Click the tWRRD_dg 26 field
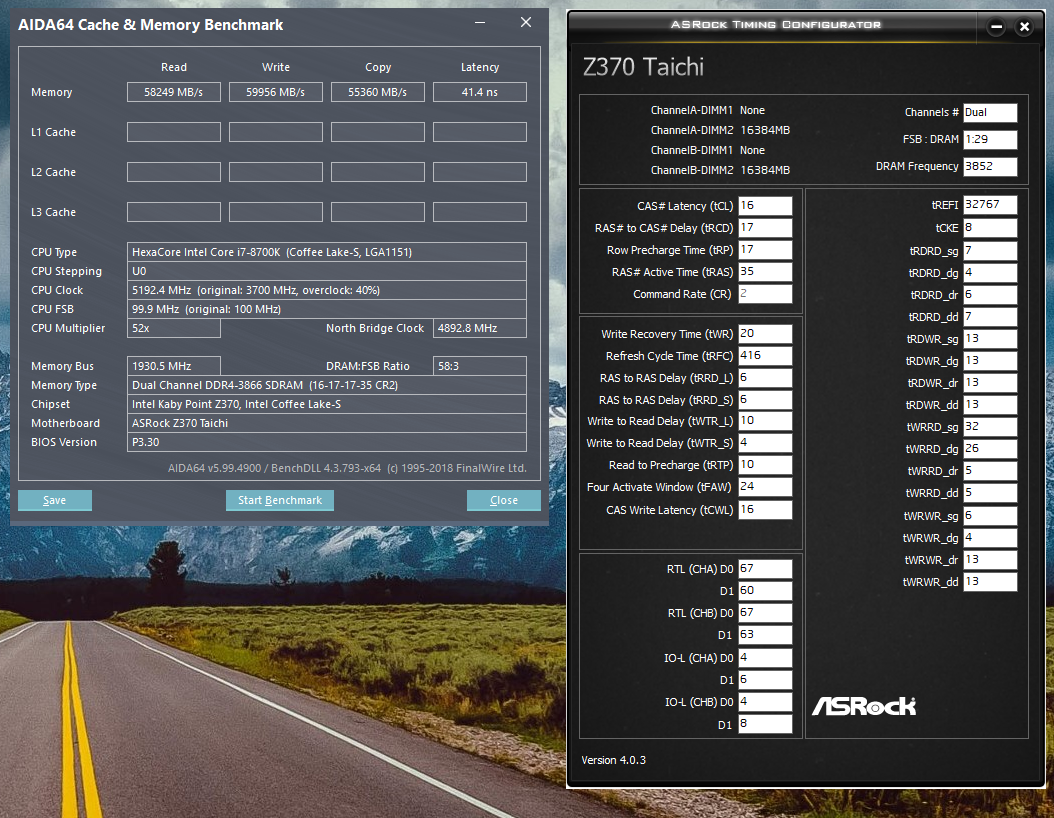Image resolution: width=1054 pixels, height=818 pixels. (x=990, y=449)
